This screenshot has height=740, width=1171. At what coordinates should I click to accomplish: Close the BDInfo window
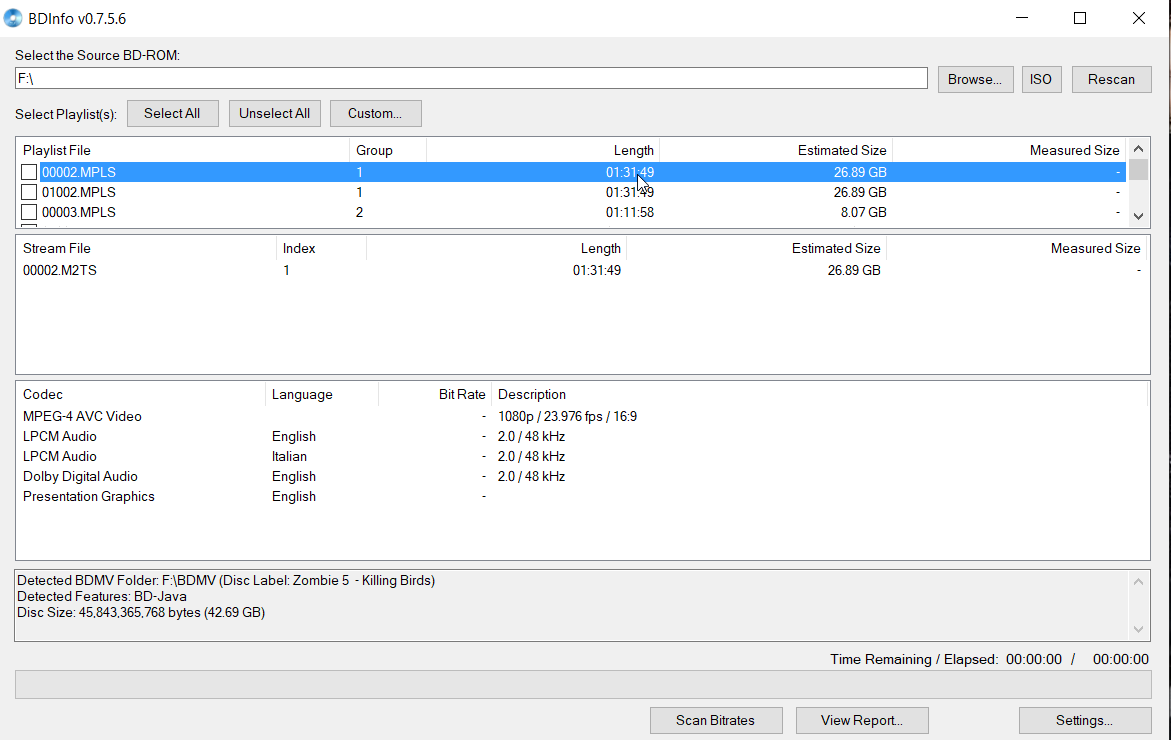pyautogui.click(x=1139, y=18)
